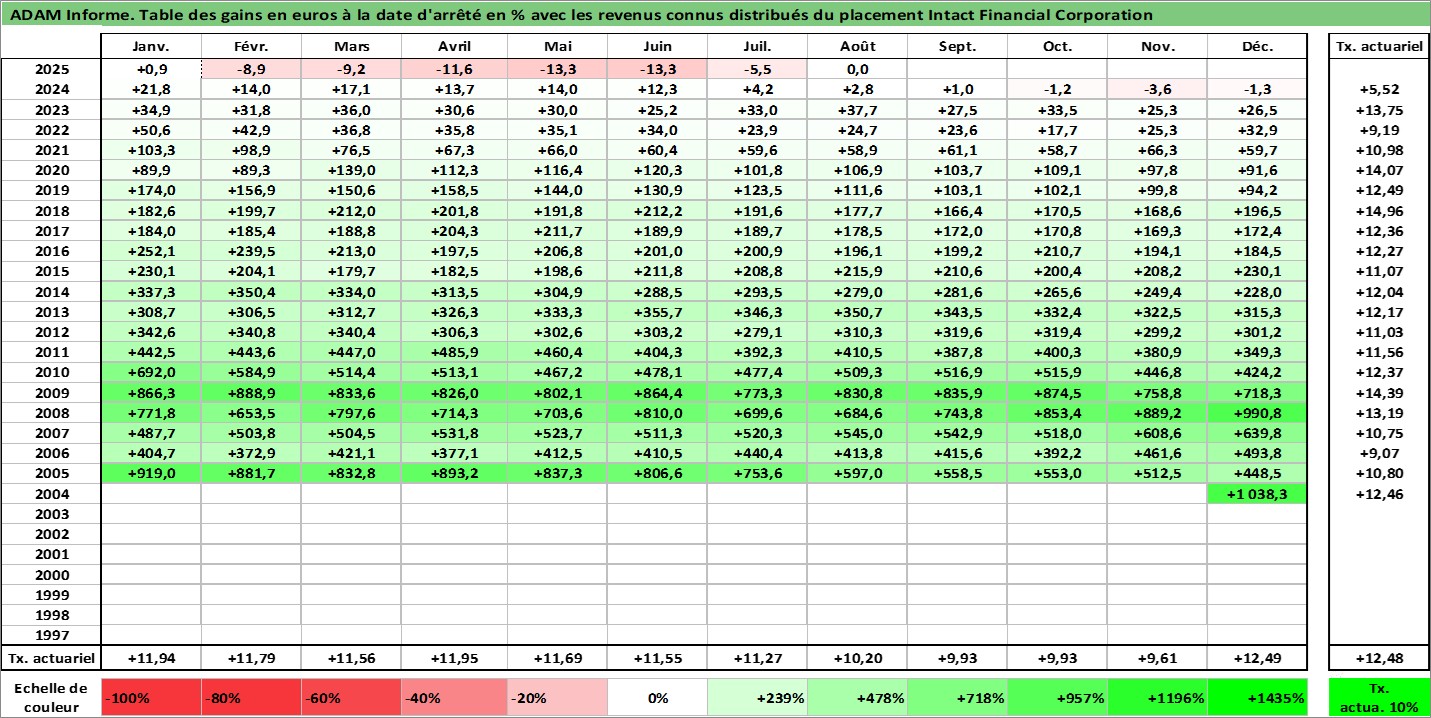Select the Févr. column header

point(252,47)
